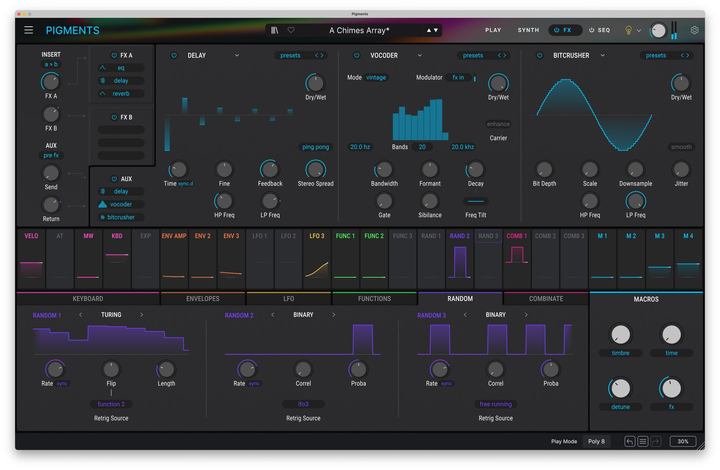Change vocoder Mode from vintage
The width and height of the screenshot is (720, 470).
(x=376, y=77)
